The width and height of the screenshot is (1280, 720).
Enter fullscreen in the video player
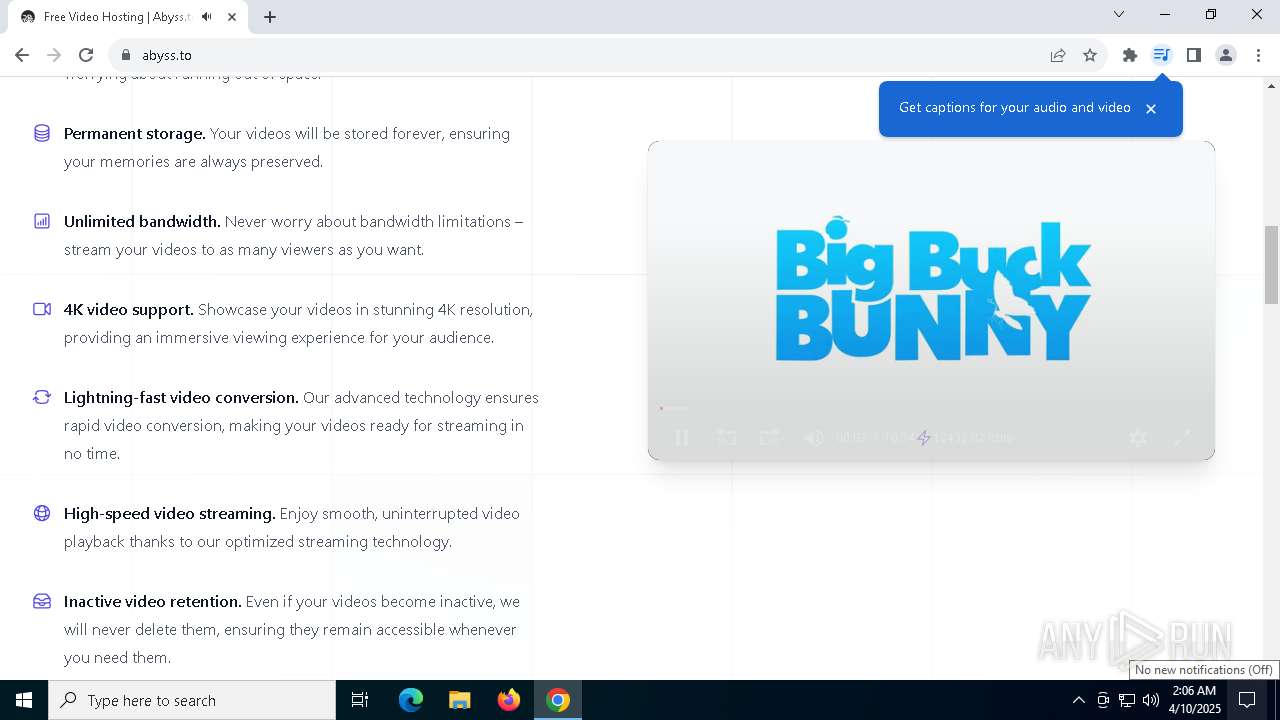(x=1182, y=438)
